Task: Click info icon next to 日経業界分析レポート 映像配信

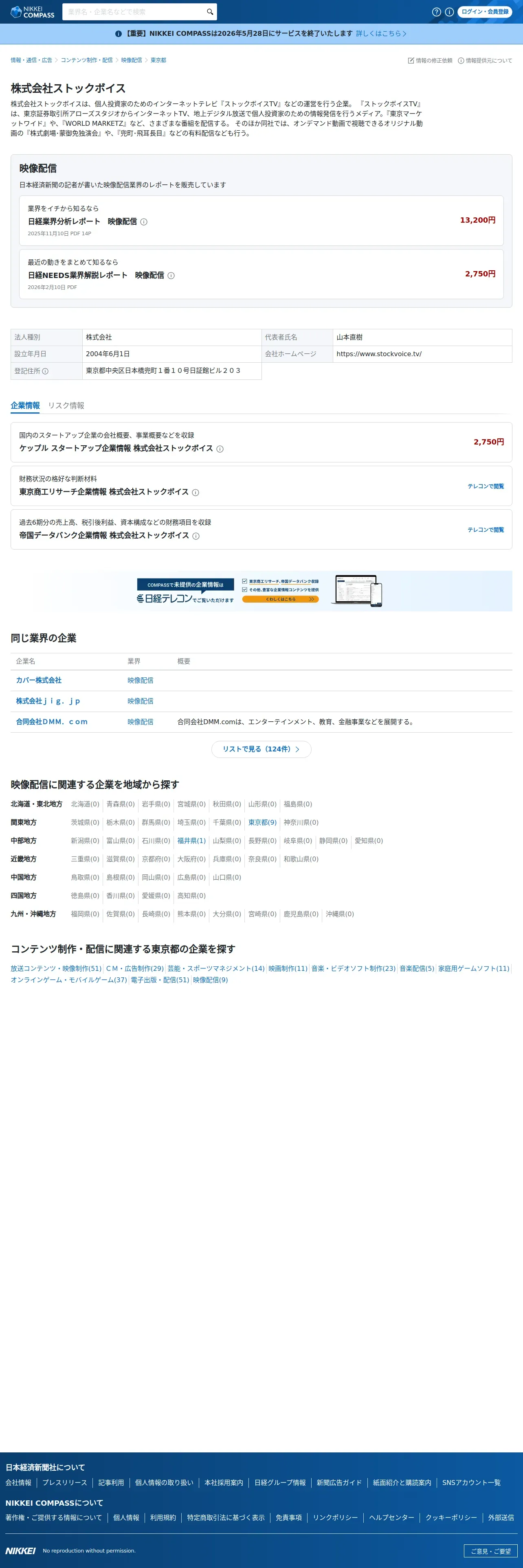Action: [x=144, y=222]
